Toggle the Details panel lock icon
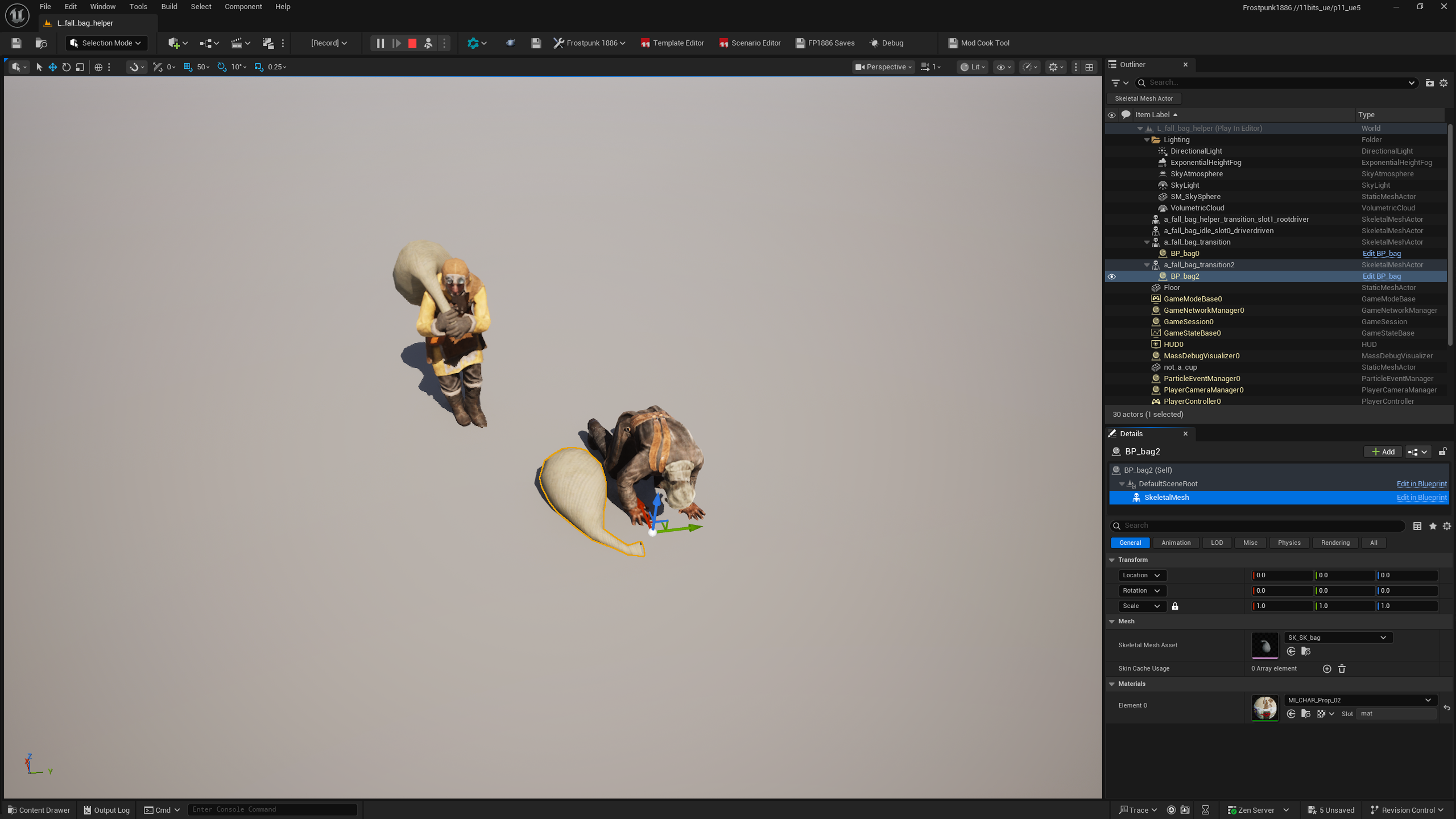The height and width of the screenshot is (819, 1456). coord(1443,452)
